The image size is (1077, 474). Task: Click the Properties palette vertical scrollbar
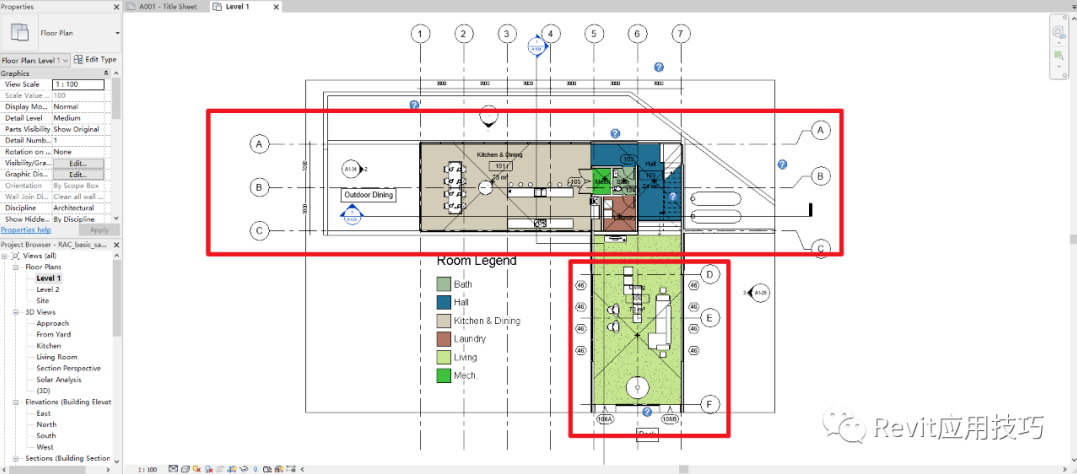[117, 99]
